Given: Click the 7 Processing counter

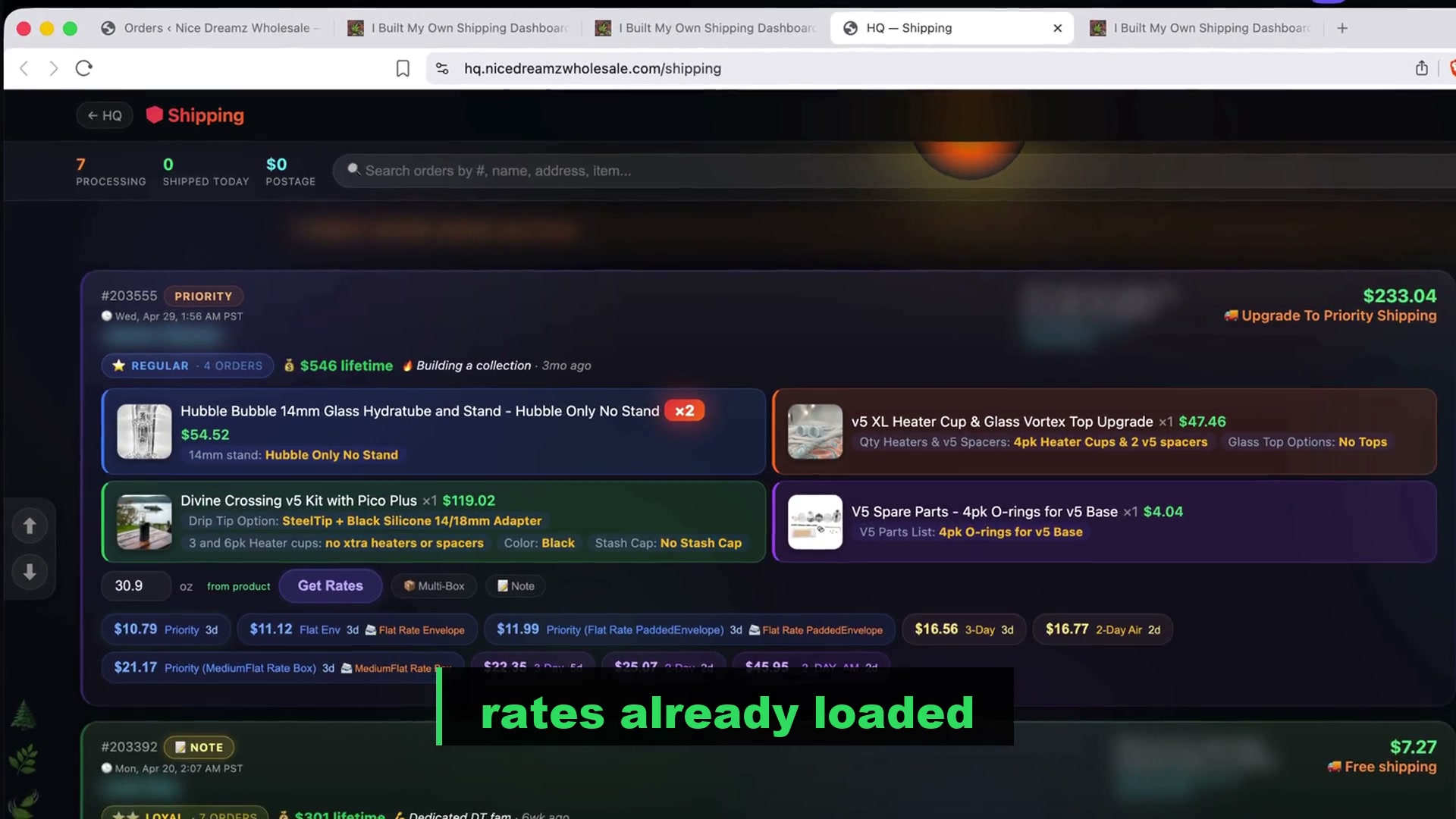Looking at the screenshot, I should coord(111,171).
